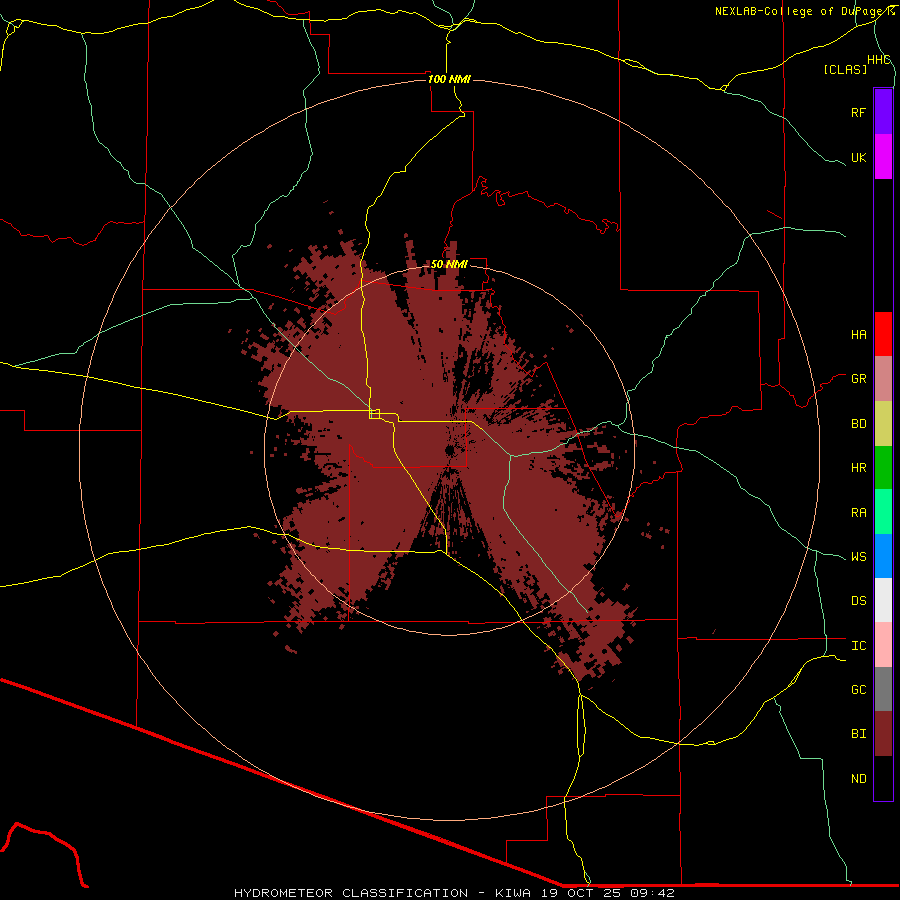Click the HA legend label

pyautogui.click(x=858, y=335)
